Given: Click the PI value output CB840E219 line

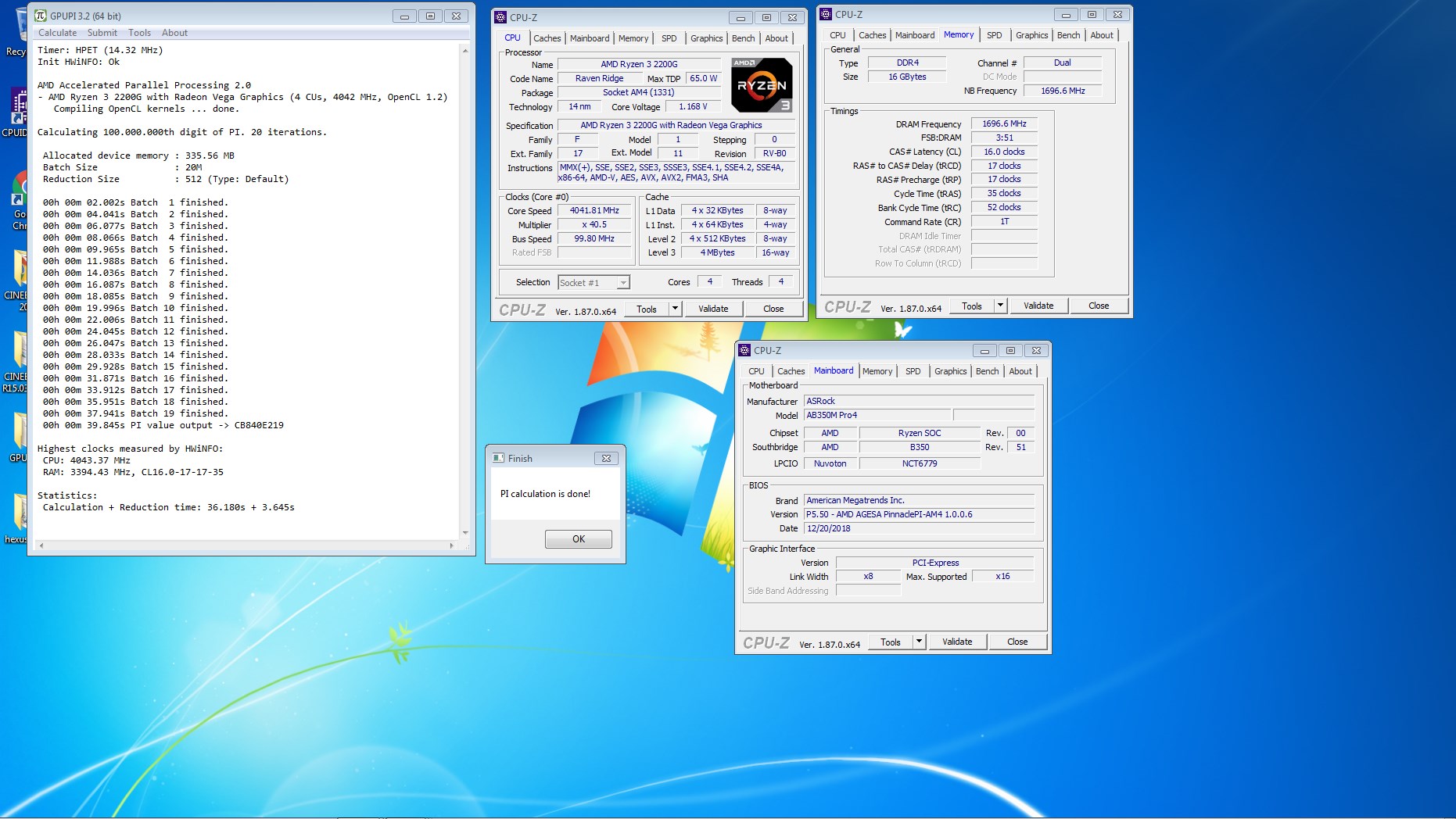Looking at the screenshot, I should [x=163, y=425].
